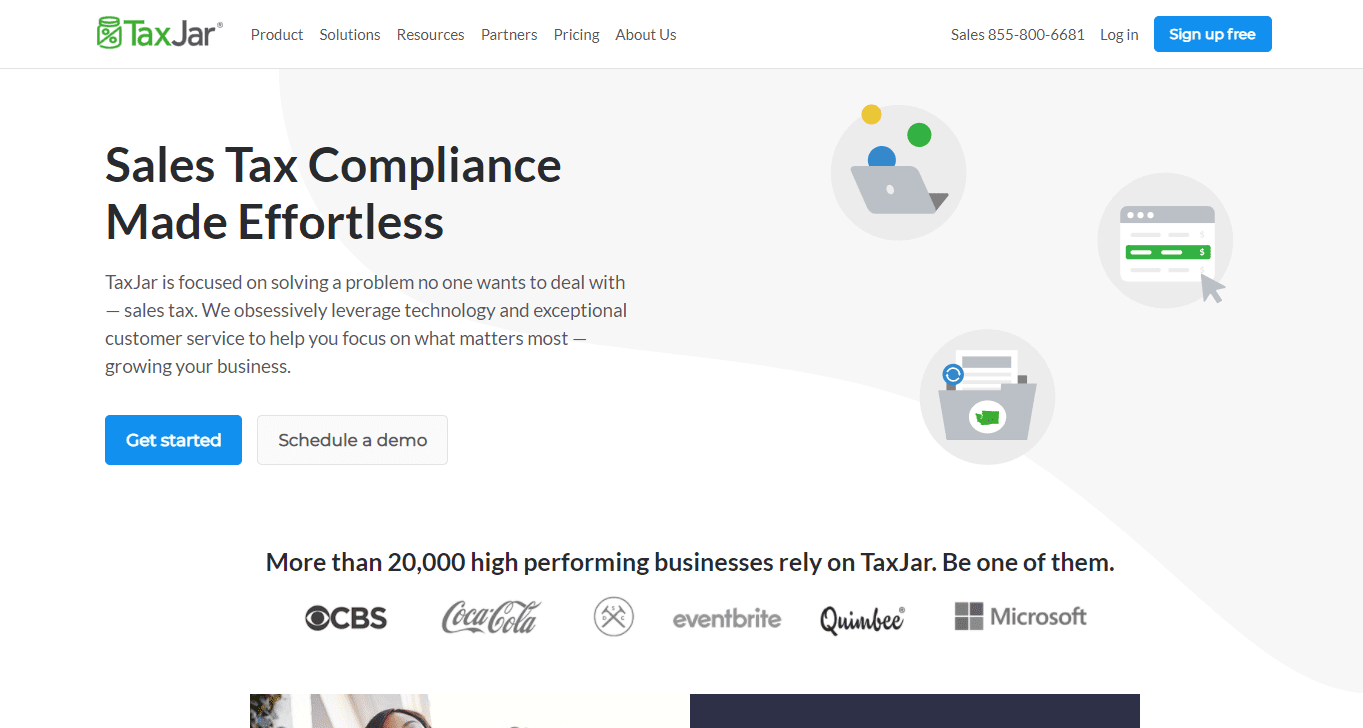
Task: Select the Quimbee brand logo
Action: (862, 617)
